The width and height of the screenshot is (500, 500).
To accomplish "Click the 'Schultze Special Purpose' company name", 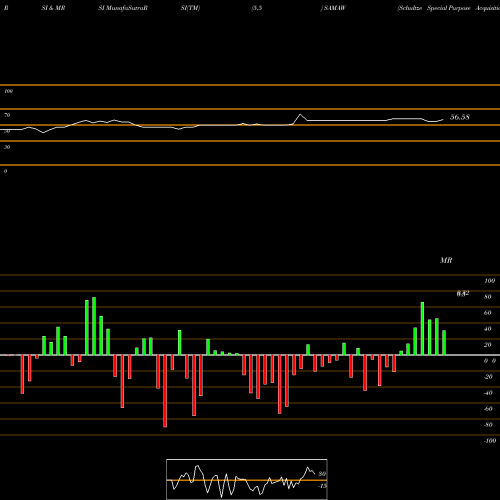I will point(434,8).
